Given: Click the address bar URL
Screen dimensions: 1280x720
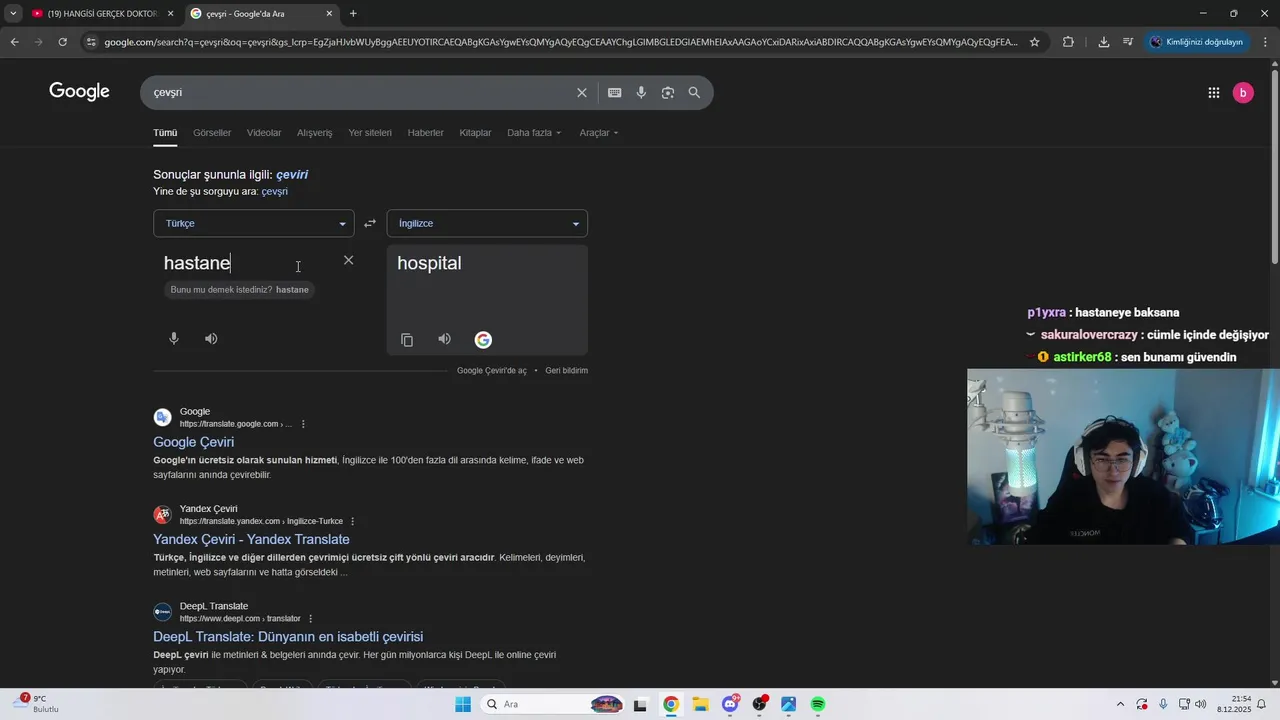Looking at the screenshot, I should pos(560,42).
